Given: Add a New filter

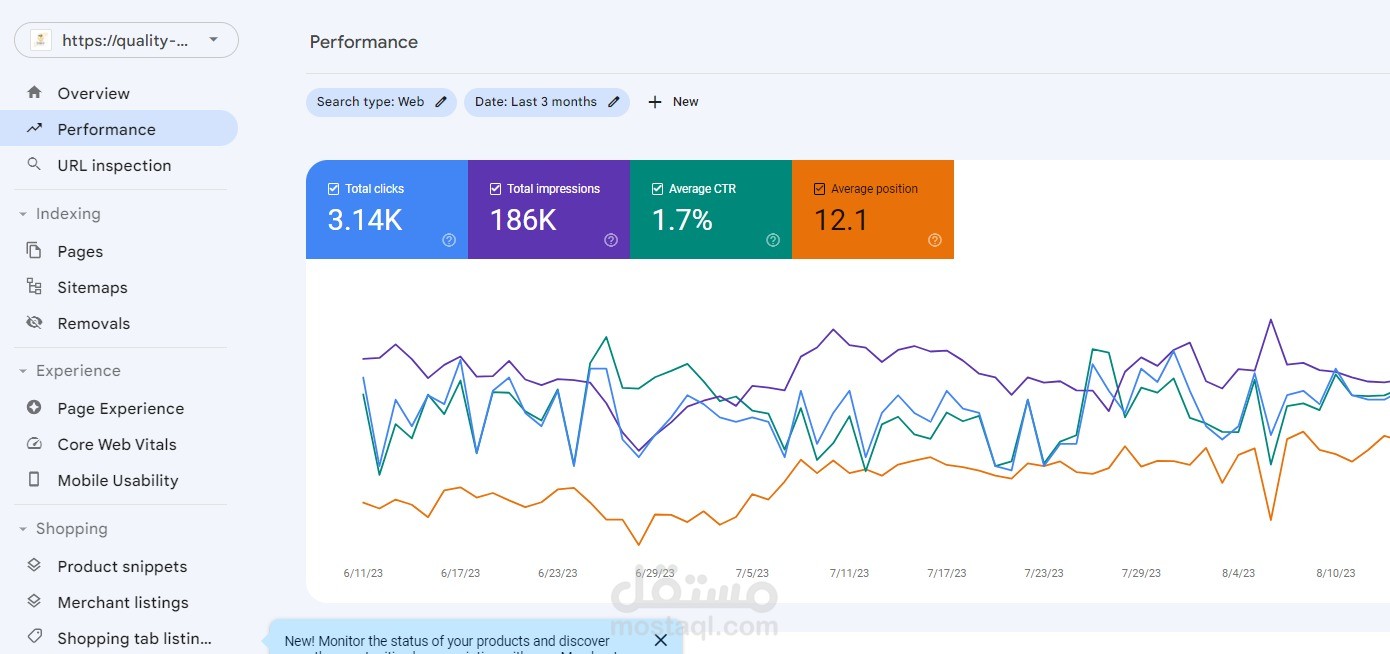Looking at the screenshot, I should (x=673, y=102).
